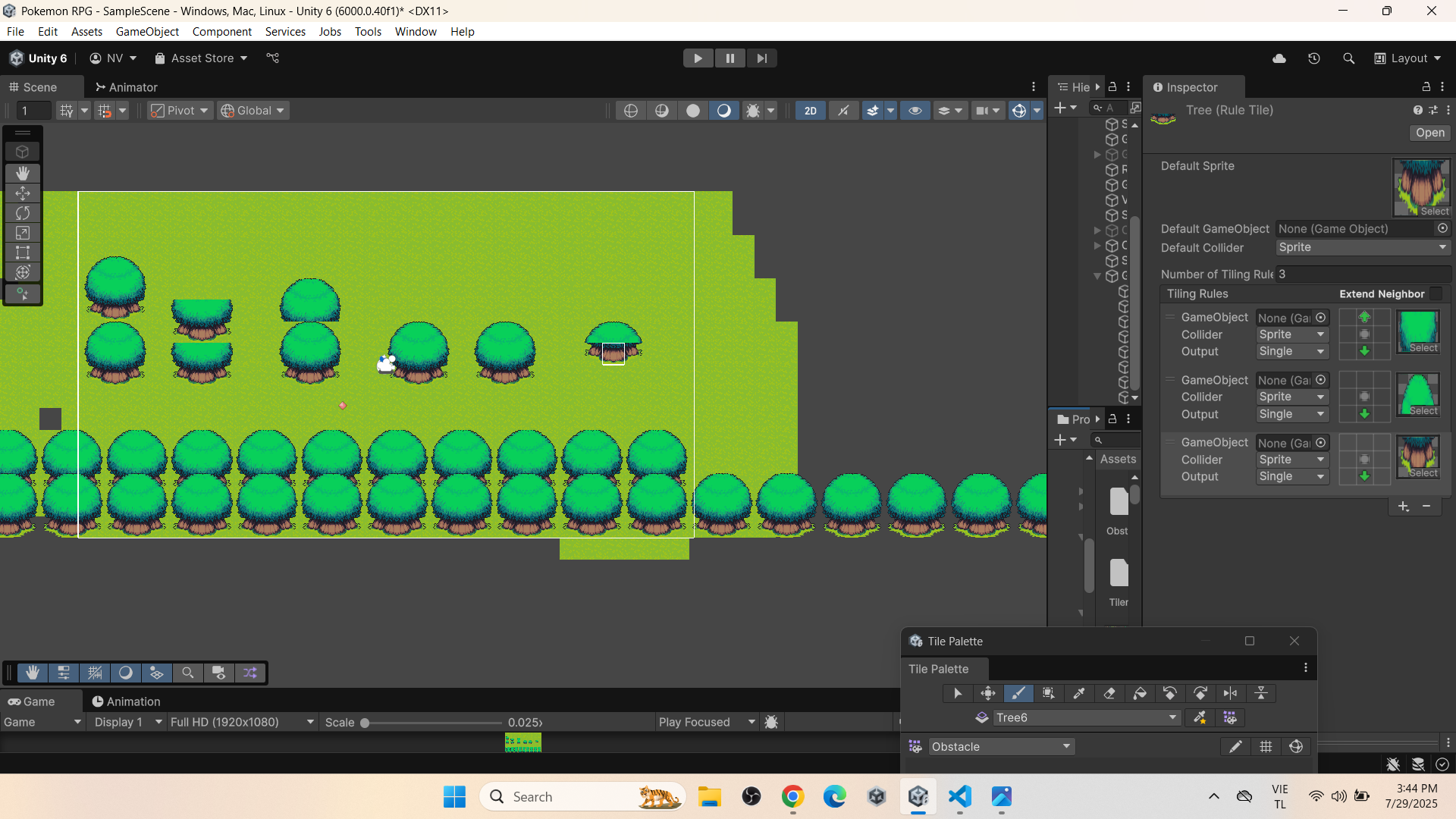The height and width of the screenshot is (819, 1456).
Task: Switch to the Animation tab
Action: pyautogui.click(x=126, y=701)
